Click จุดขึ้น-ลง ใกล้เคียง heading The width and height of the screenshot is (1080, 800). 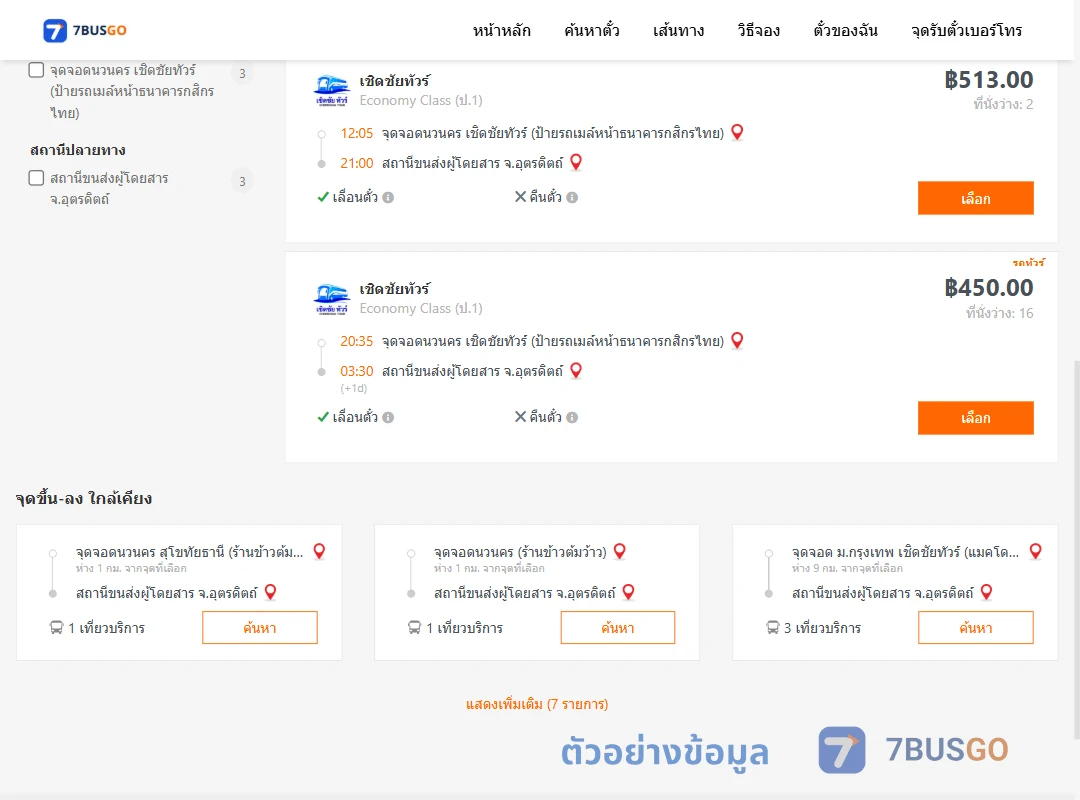coord(84,499)
